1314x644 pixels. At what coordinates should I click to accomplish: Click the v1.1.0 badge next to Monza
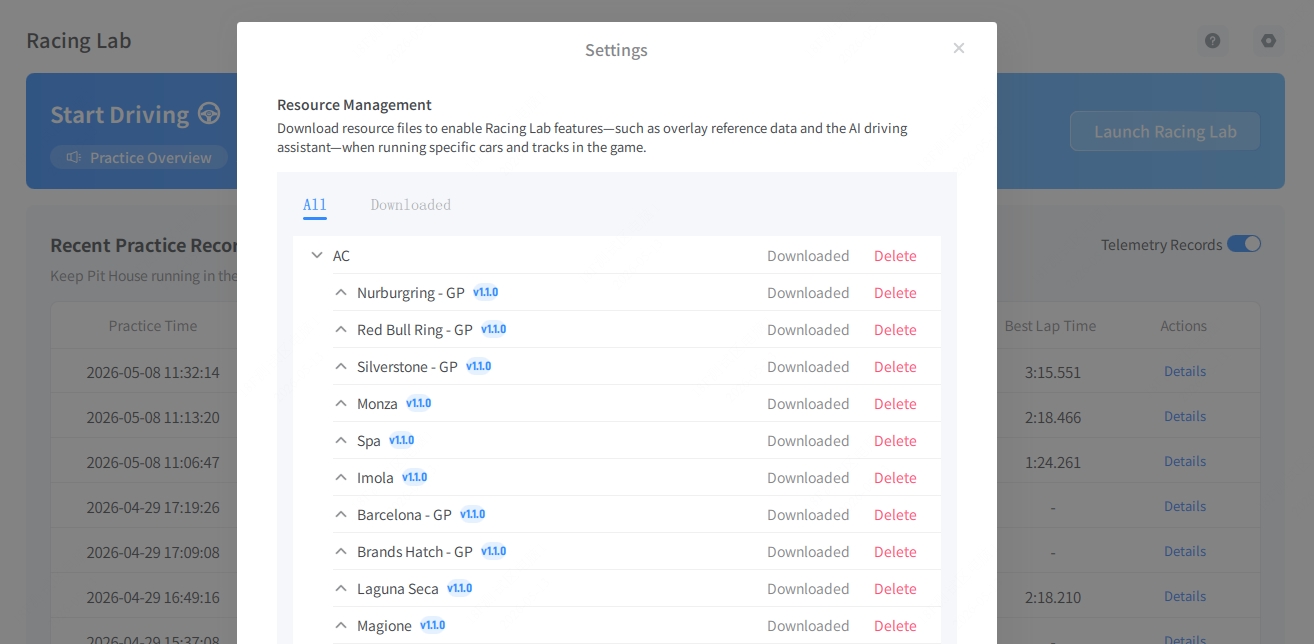click(419, 403)
